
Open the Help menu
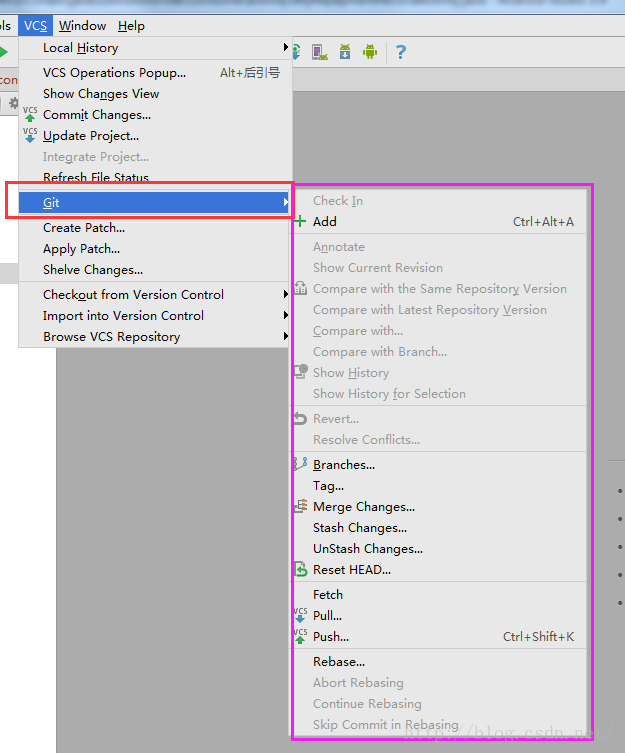[131, 25]
